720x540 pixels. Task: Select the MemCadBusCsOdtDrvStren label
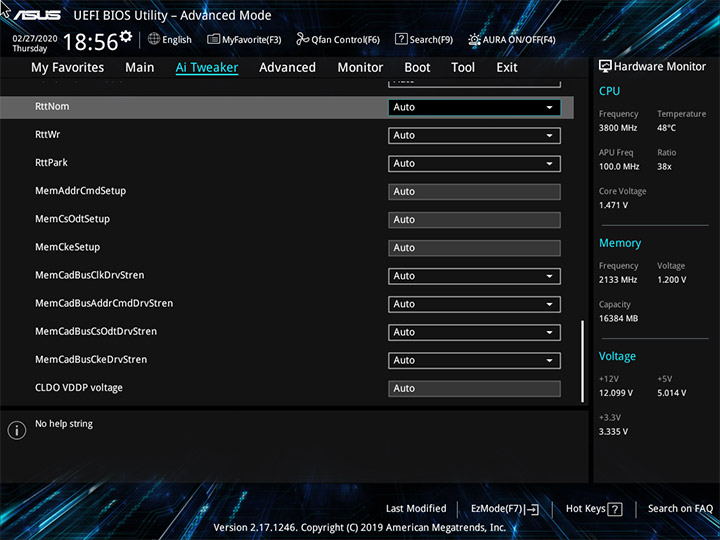point(96,331)
